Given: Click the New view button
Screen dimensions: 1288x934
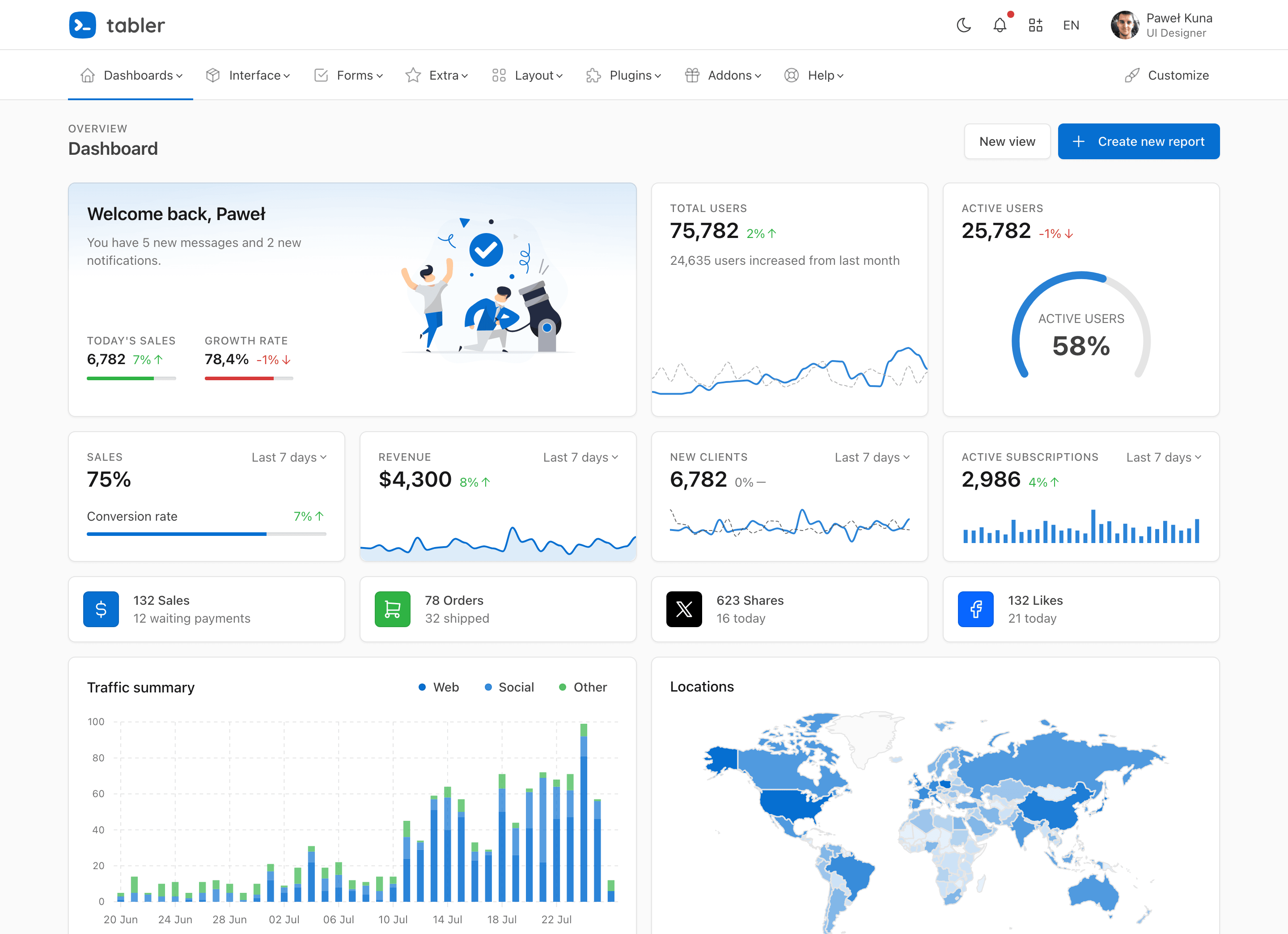Looking at the screenshot, I should click(1007, 141).
